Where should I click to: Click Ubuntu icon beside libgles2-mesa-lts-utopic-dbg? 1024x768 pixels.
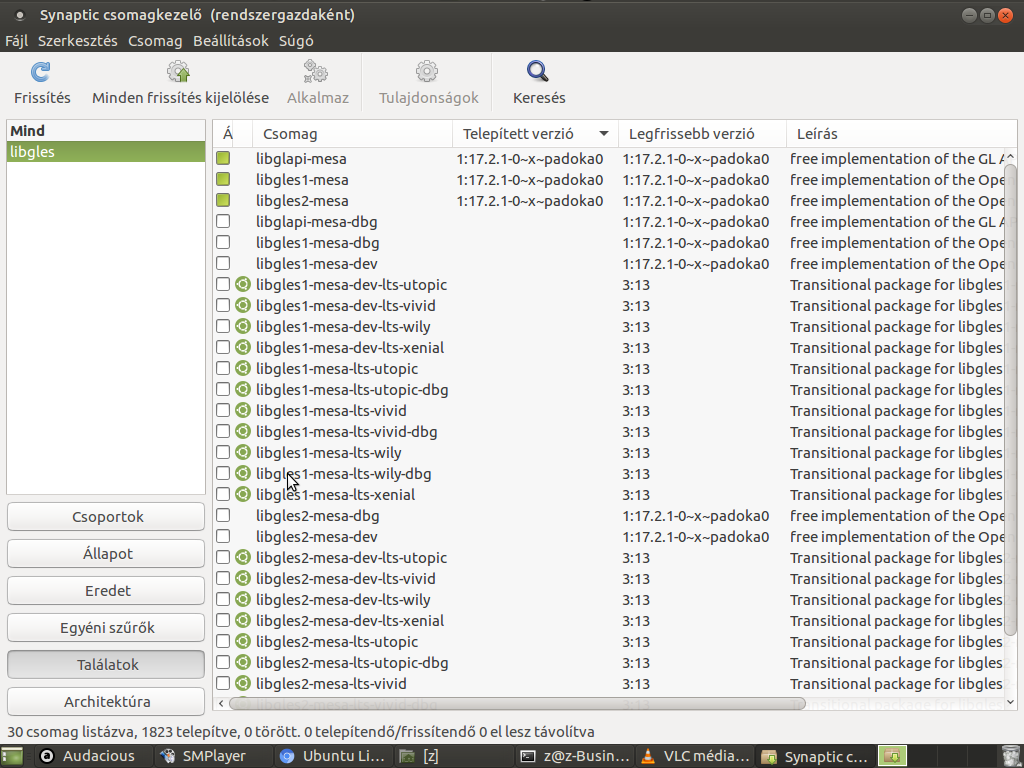[243, 663]
